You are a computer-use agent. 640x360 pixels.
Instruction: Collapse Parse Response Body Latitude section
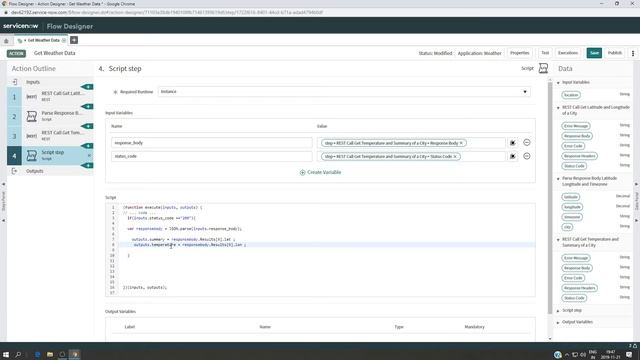558,179
